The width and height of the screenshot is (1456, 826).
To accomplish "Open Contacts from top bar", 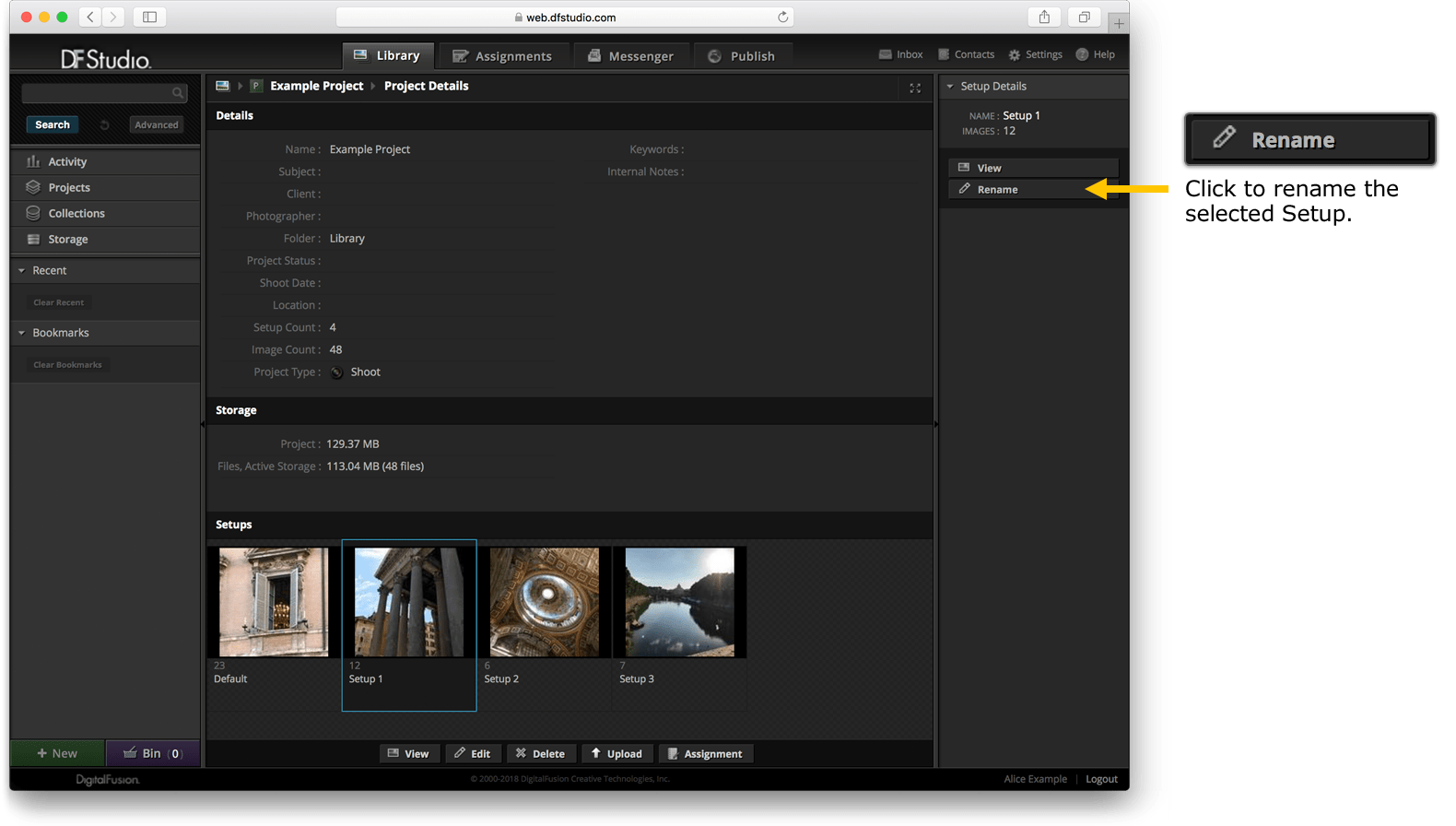I will tap(966, 54).
